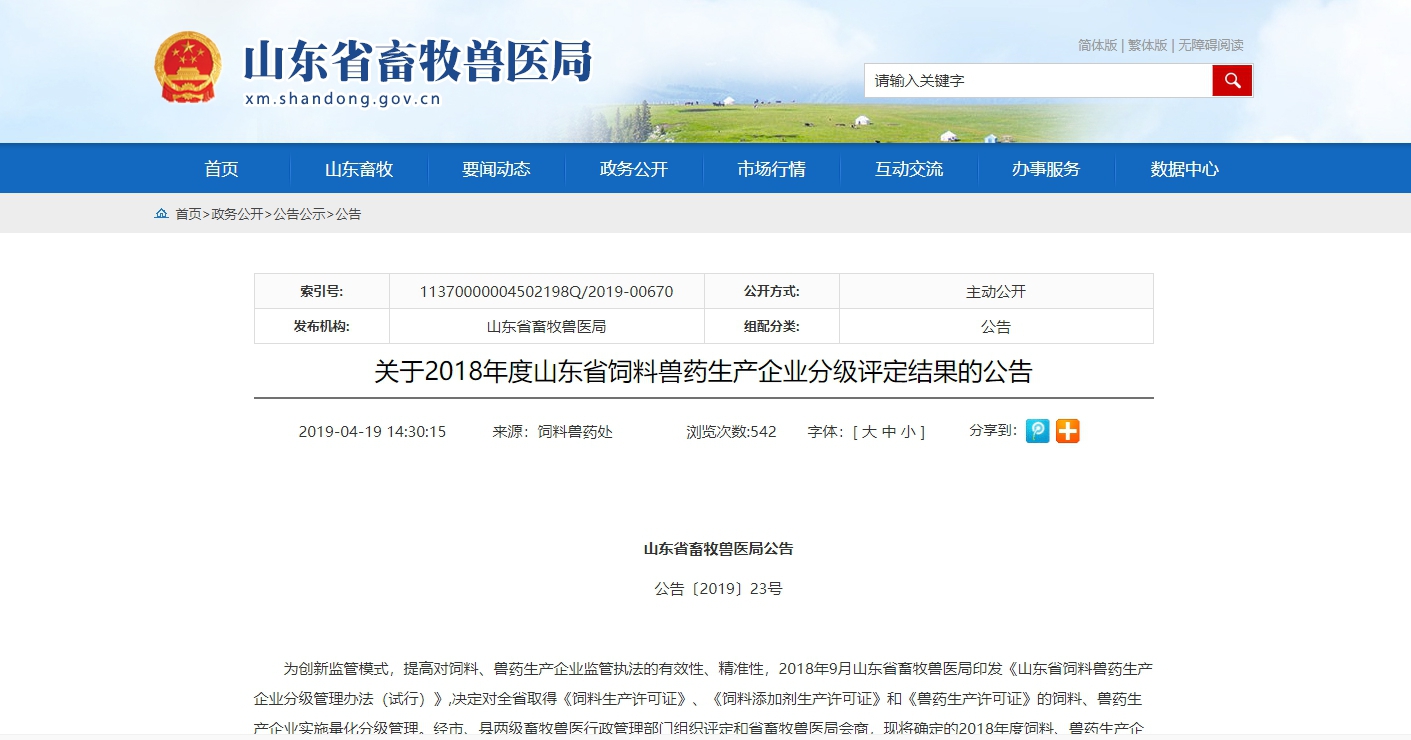The height and width of the screenshot is (740, 1411).
Task: Navigate to 办事服务 section
Action: (x=1046, y=169)
